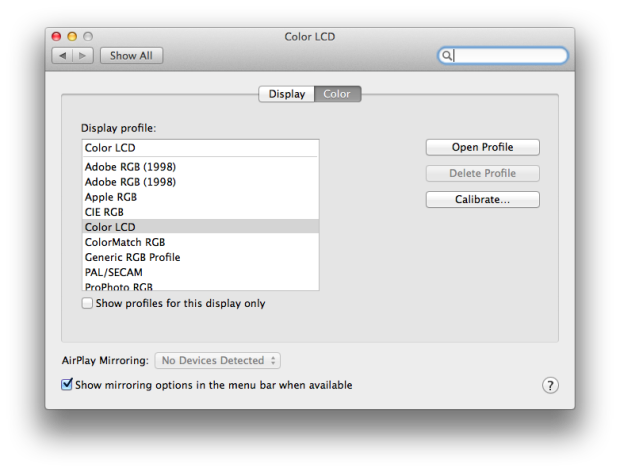
Task: Click the Calibrate... button
Action: pos(482,199)
